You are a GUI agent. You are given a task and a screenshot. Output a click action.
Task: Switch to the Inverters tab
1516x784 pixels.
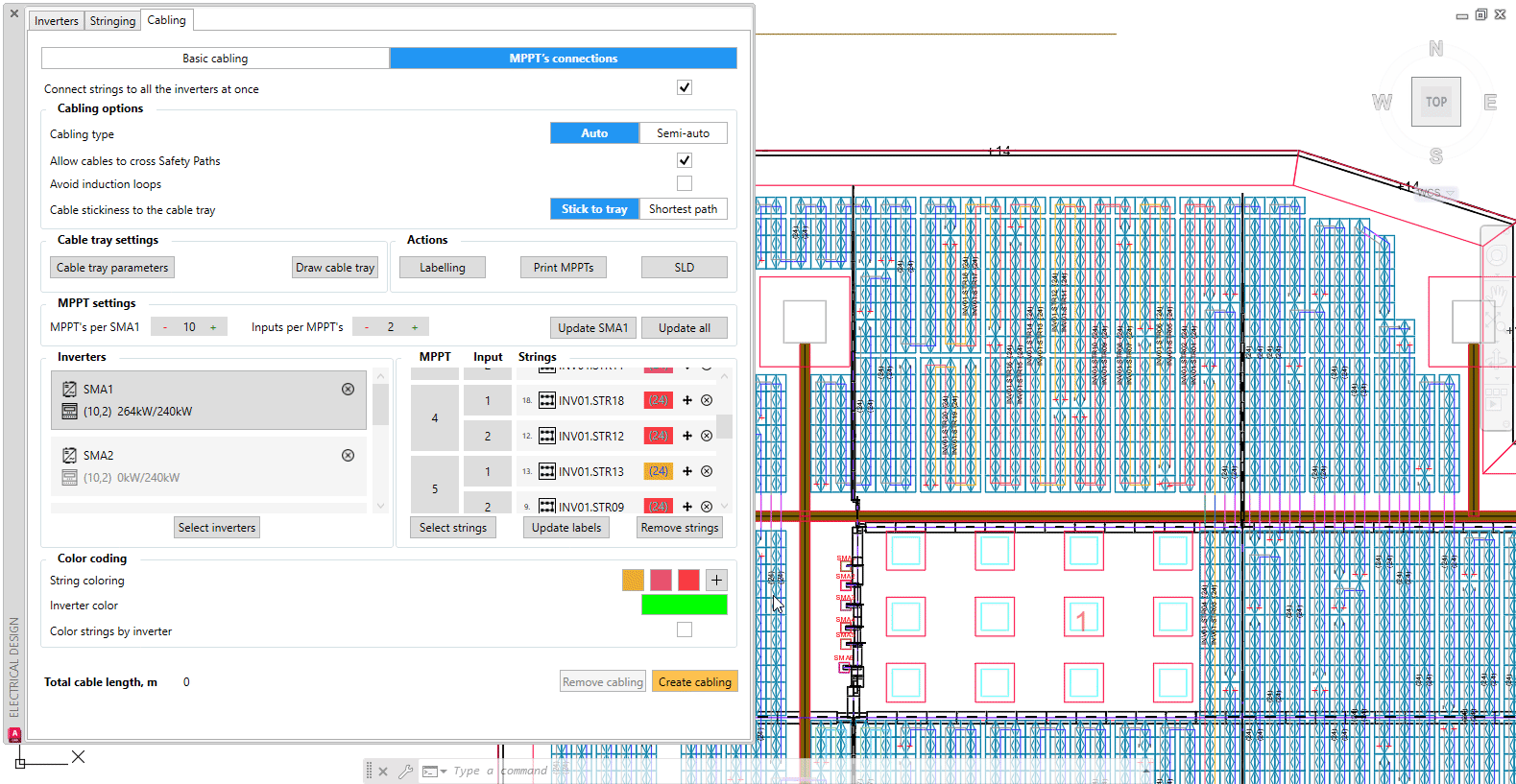(x=57, y=20)
